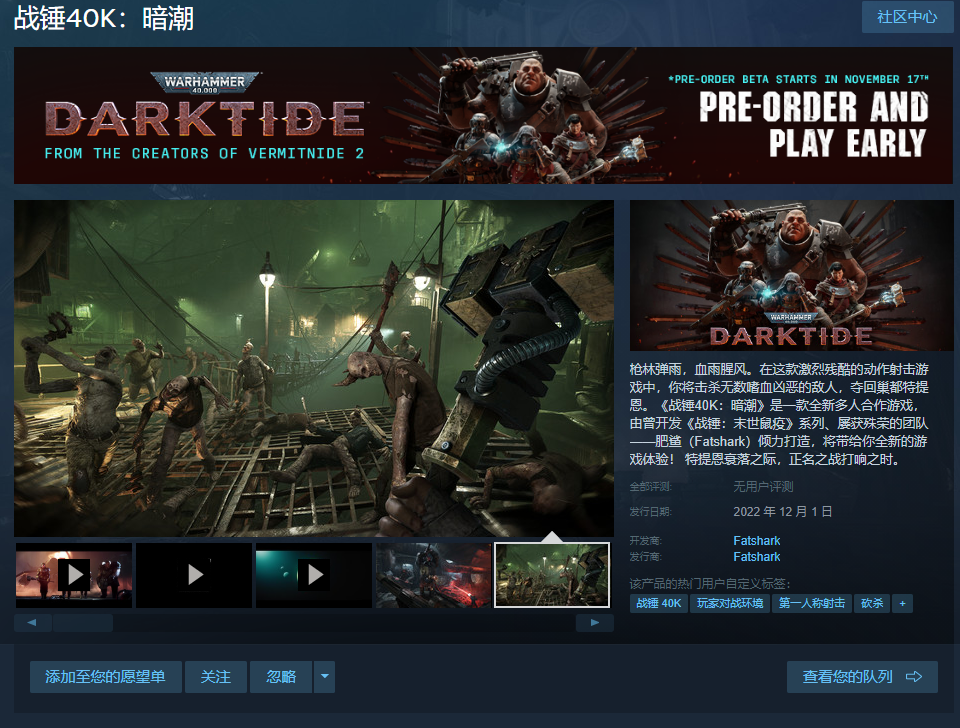Select the 战锤 40K tag
Viewport: 960px width, 728px height.
[x=659, y=603]
